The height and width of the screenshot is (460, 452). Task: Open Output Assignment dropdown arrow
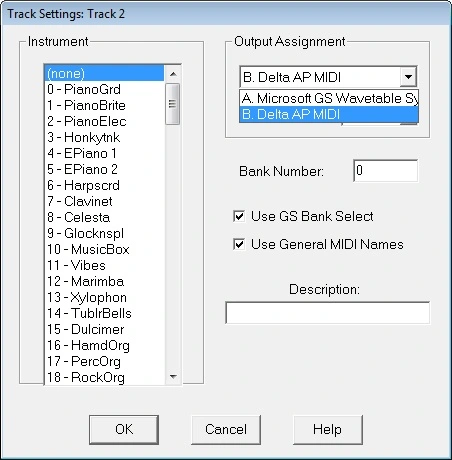click(x=408, y=77)
